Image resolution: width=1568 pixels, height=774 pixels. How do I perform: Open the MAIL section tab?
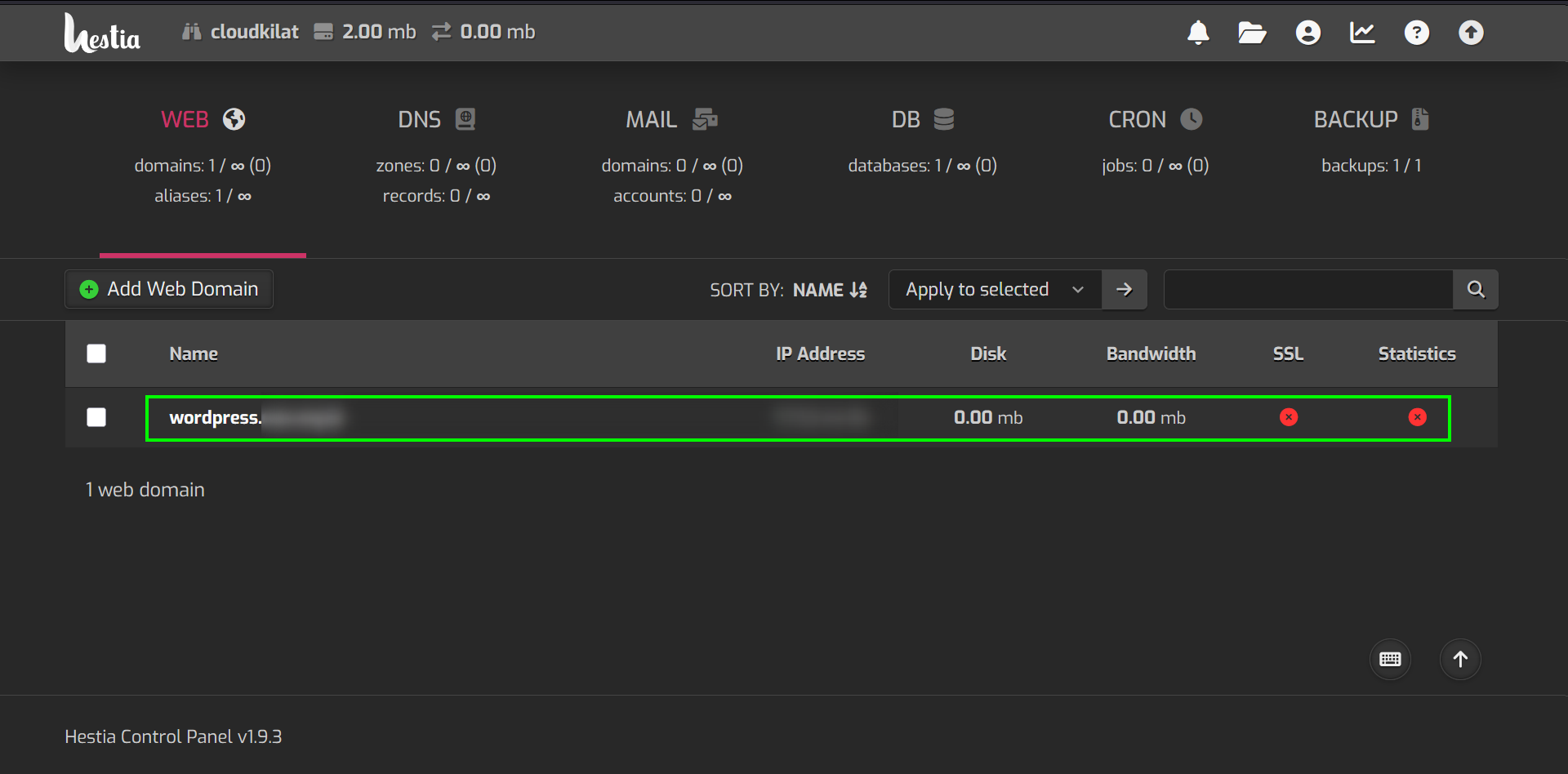671,120
